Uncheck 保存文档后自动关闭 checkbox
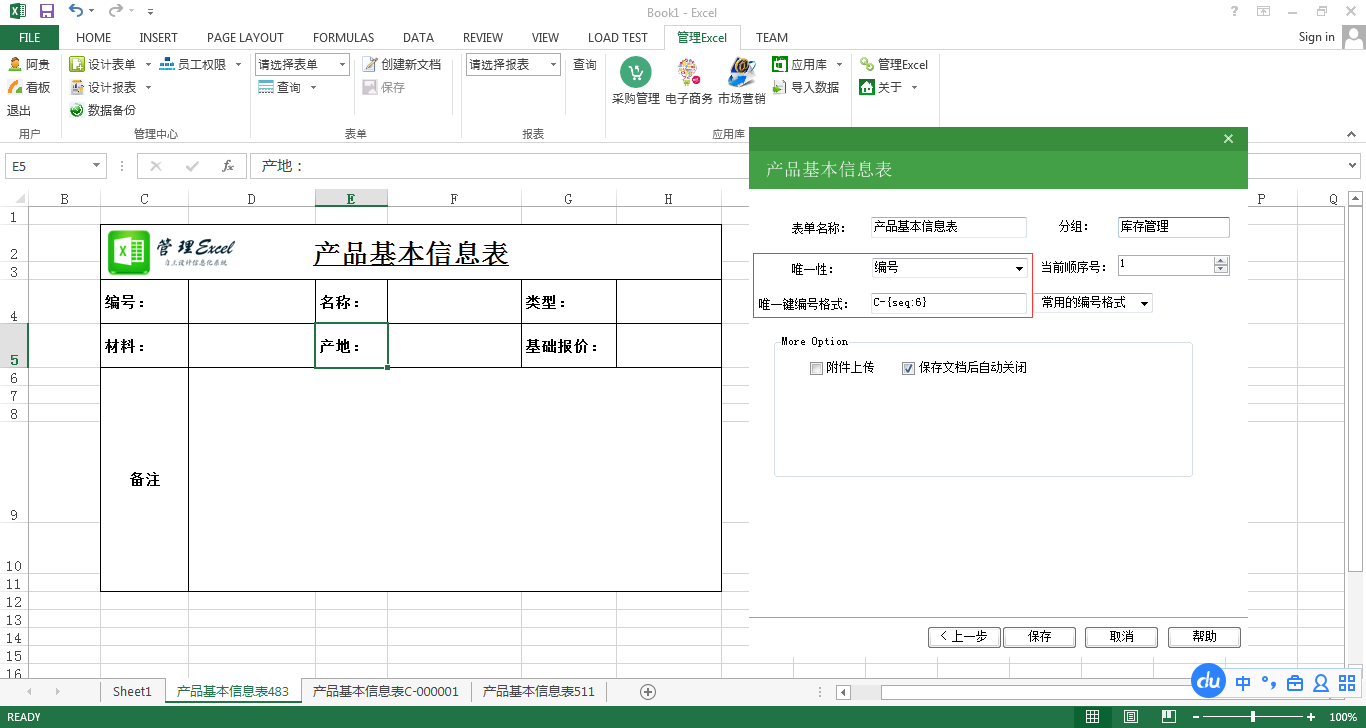 908,368
